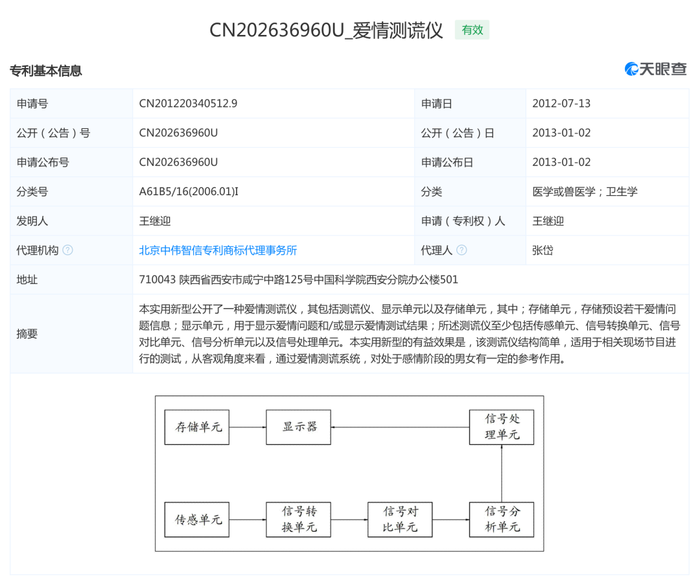Click the 有效 status badge
This screenshot has width=700, height=583.
[472, 30]
